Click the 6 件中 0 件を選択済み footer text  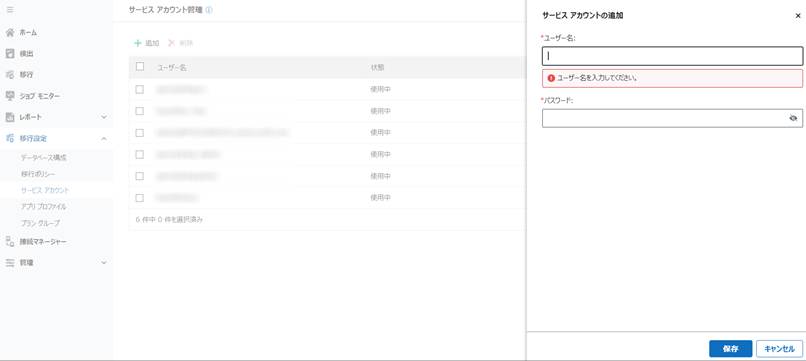(169, 220)
